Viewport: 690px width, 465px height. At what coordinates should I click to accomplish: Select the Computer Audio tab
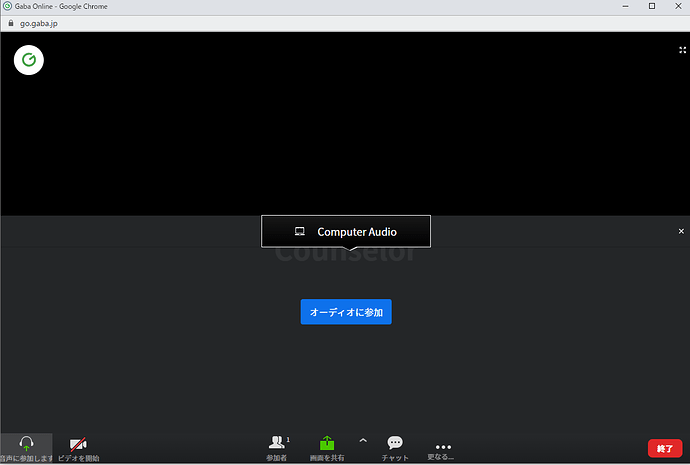tap(346, 231)
